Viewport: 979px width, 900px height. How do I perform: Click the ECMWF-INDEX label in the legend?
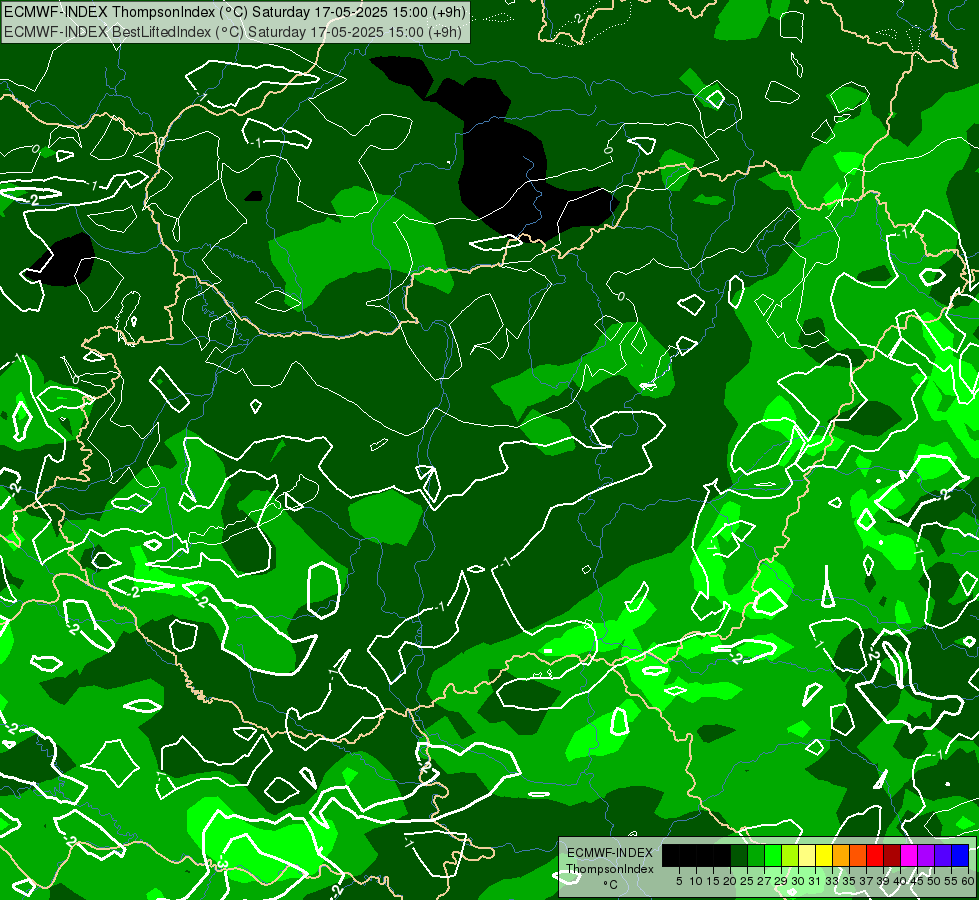(610, 853)
